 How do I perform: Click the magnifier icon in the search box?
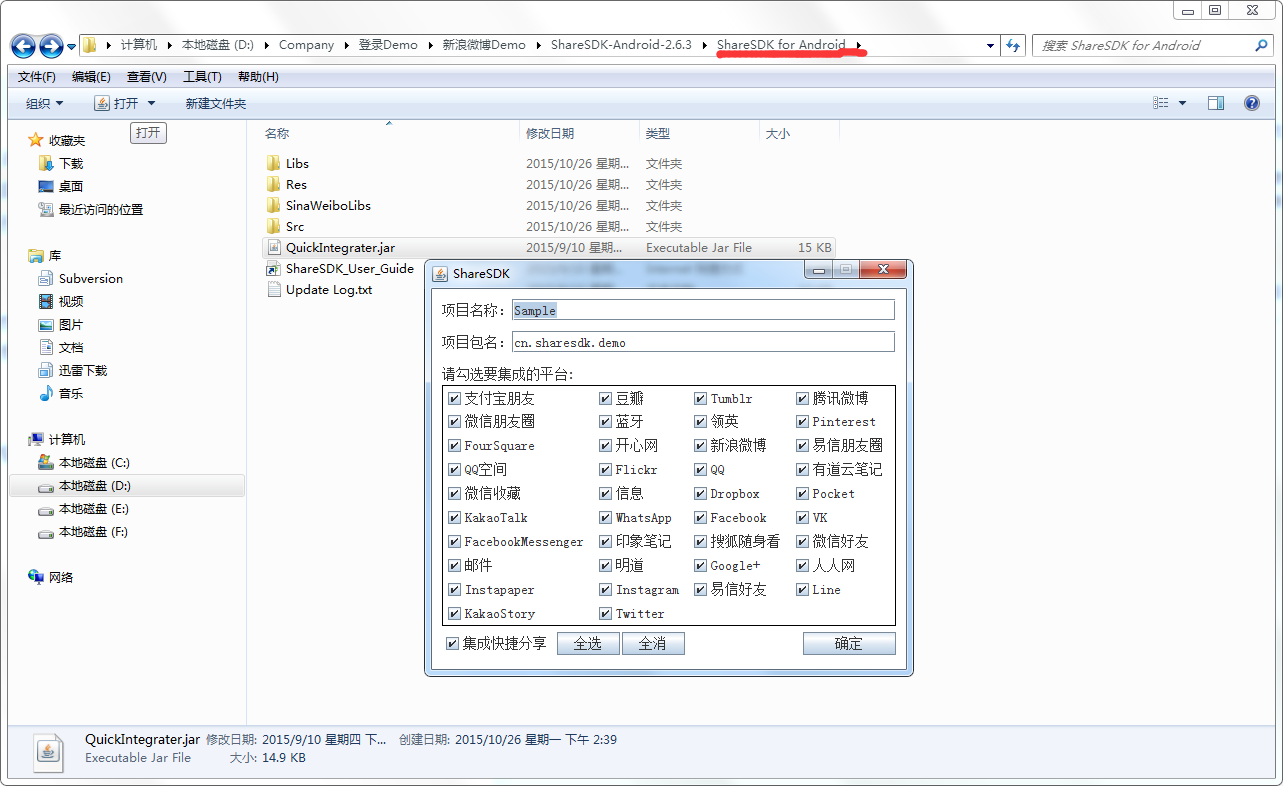point(1262,45)
